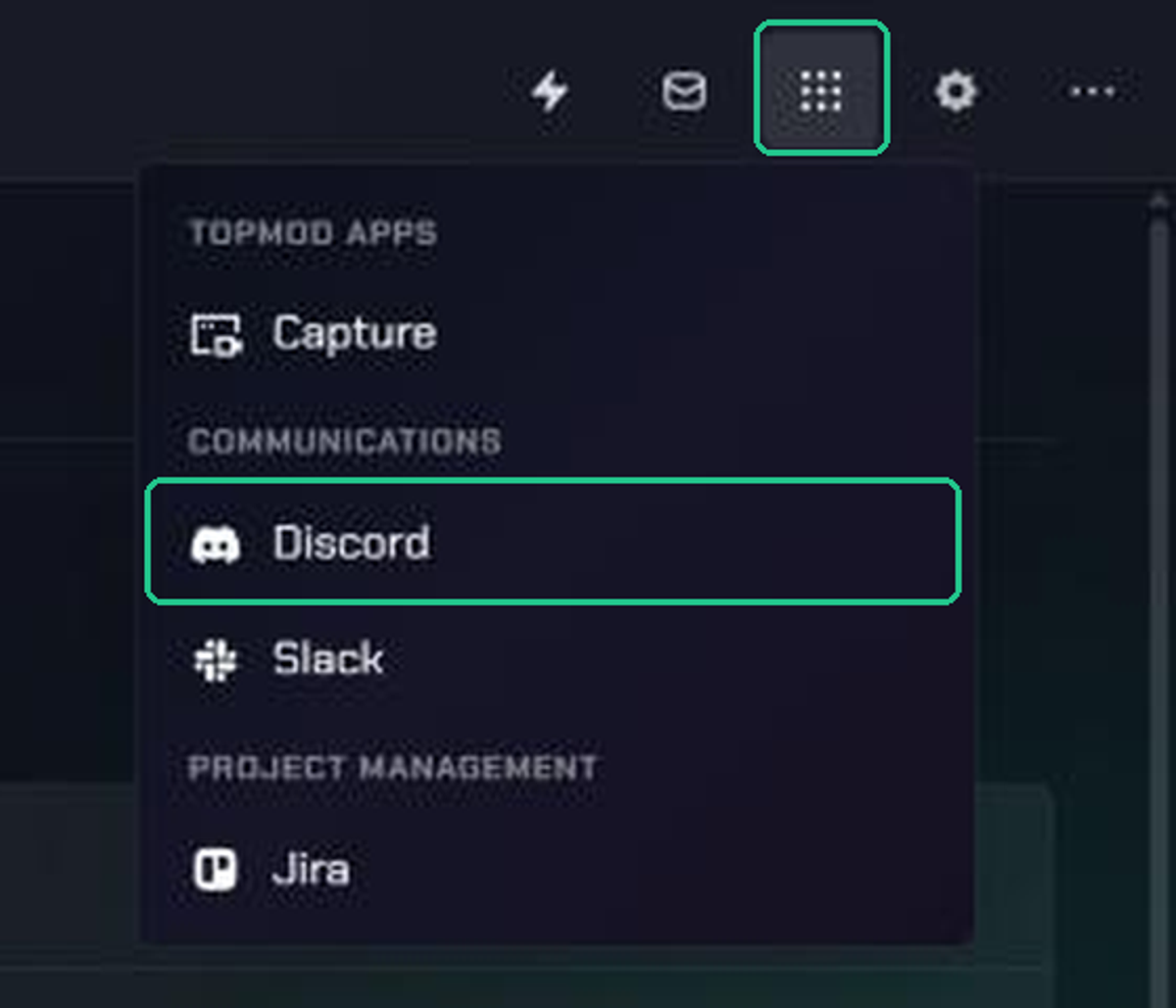1176x1008 pixels.
Task: Toggle the apps grid icon
Action: point(821,88)
